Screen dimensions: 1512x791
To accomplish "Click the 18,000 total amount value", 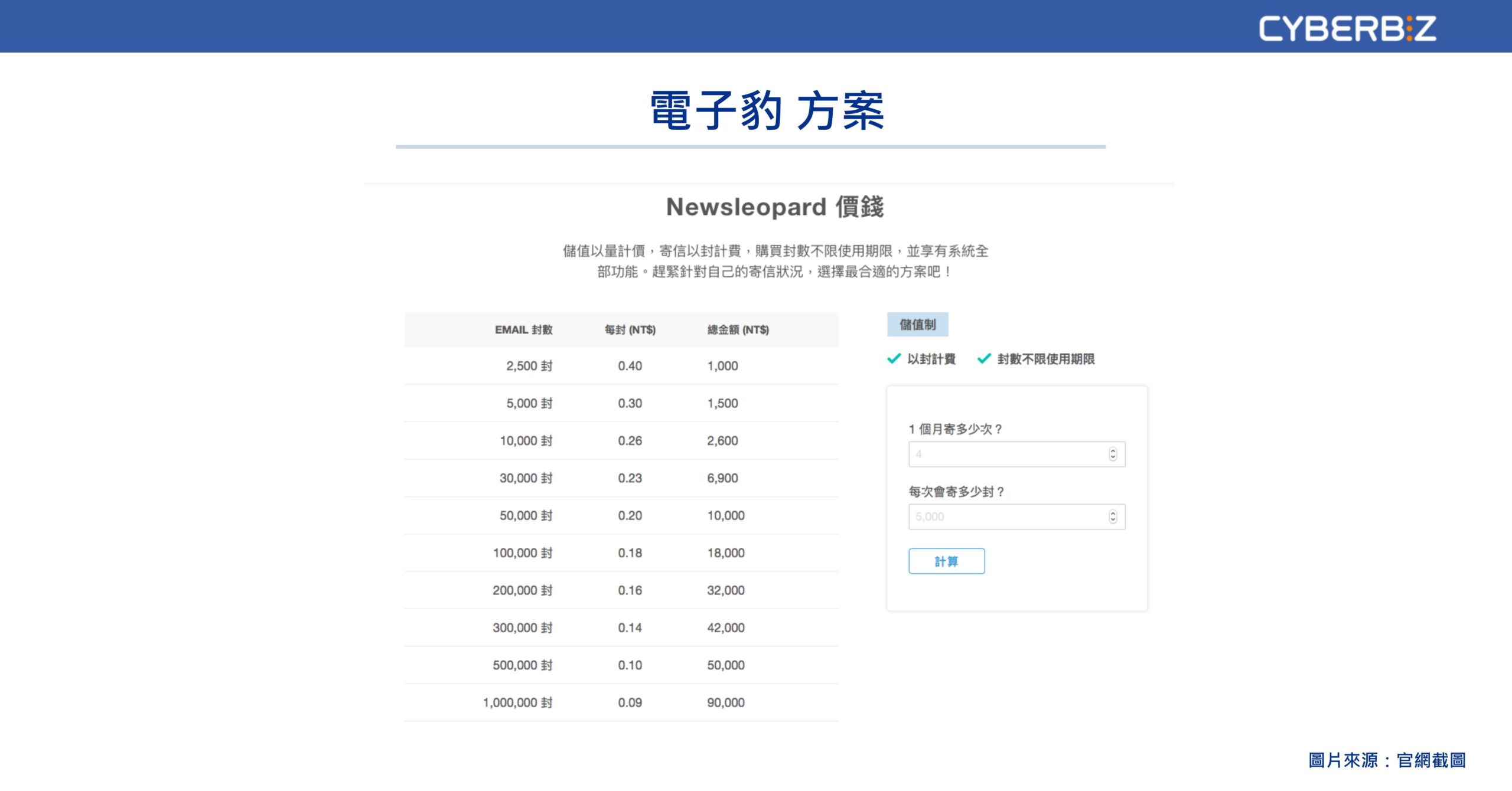I will point(726,553).
